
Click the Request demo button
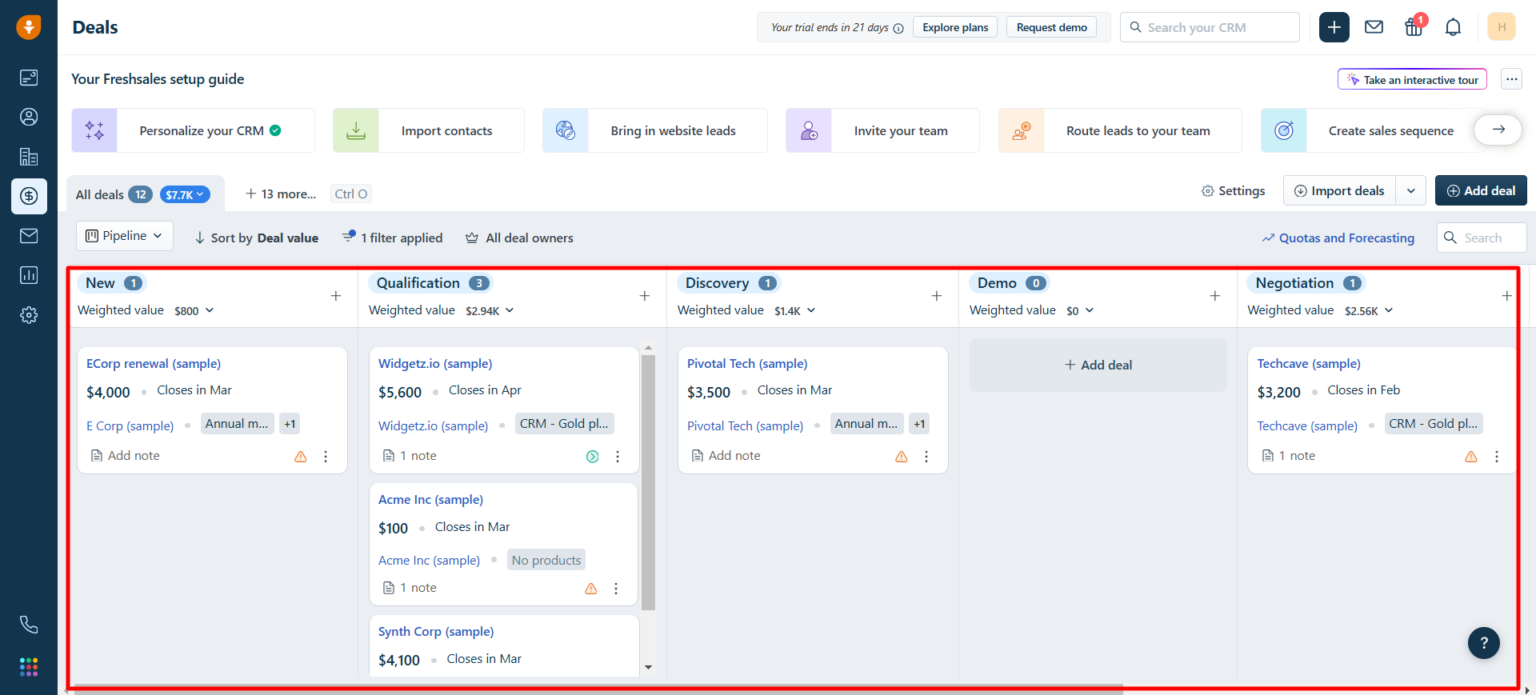click(x=1052, y=27)
